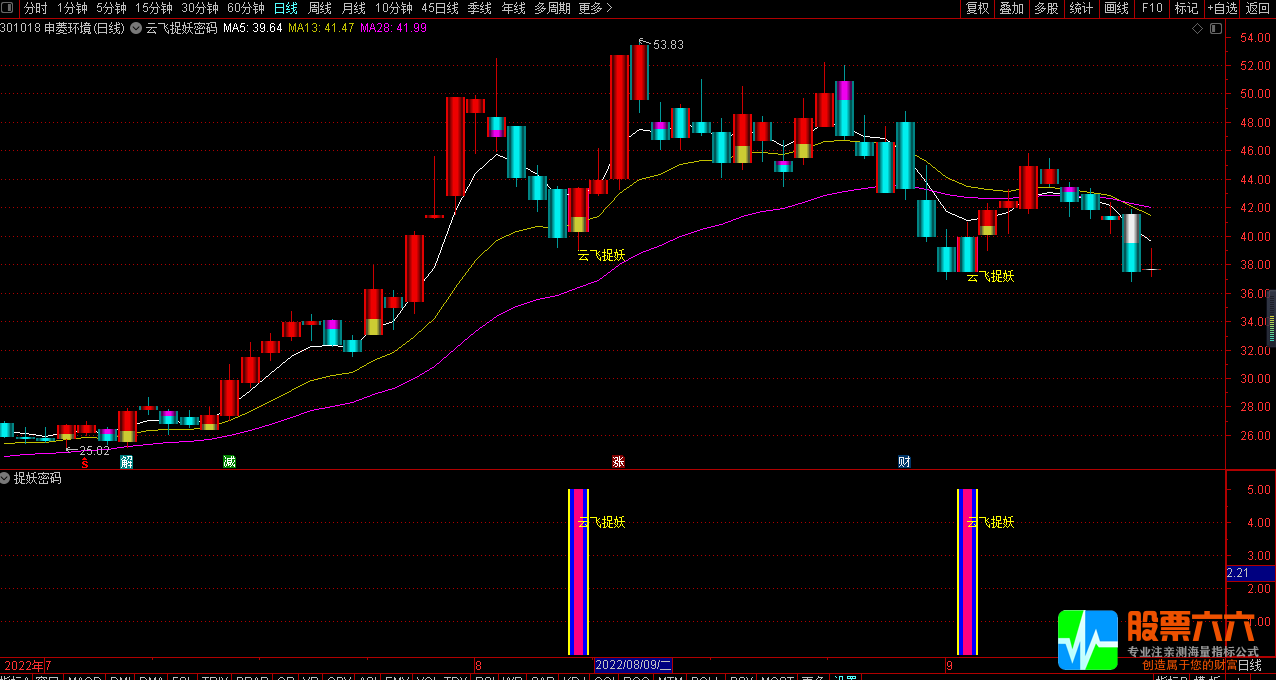This screenshot has width=1276, height=680.
Task: Select the 60分钟 period tab
Action: 246,8
